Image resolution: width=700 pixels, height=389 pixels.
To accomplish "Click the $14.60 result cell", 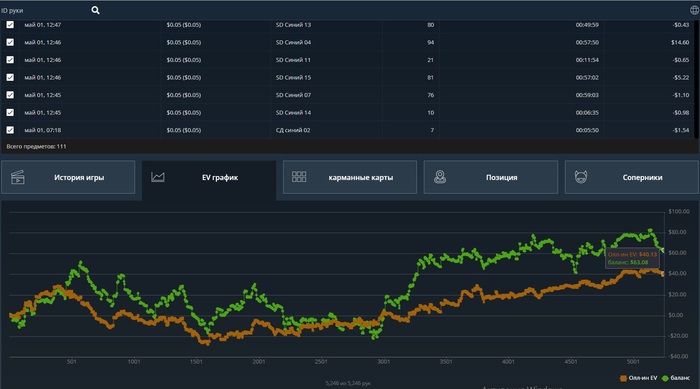I will pyautogui.click(x=680, y=42).
